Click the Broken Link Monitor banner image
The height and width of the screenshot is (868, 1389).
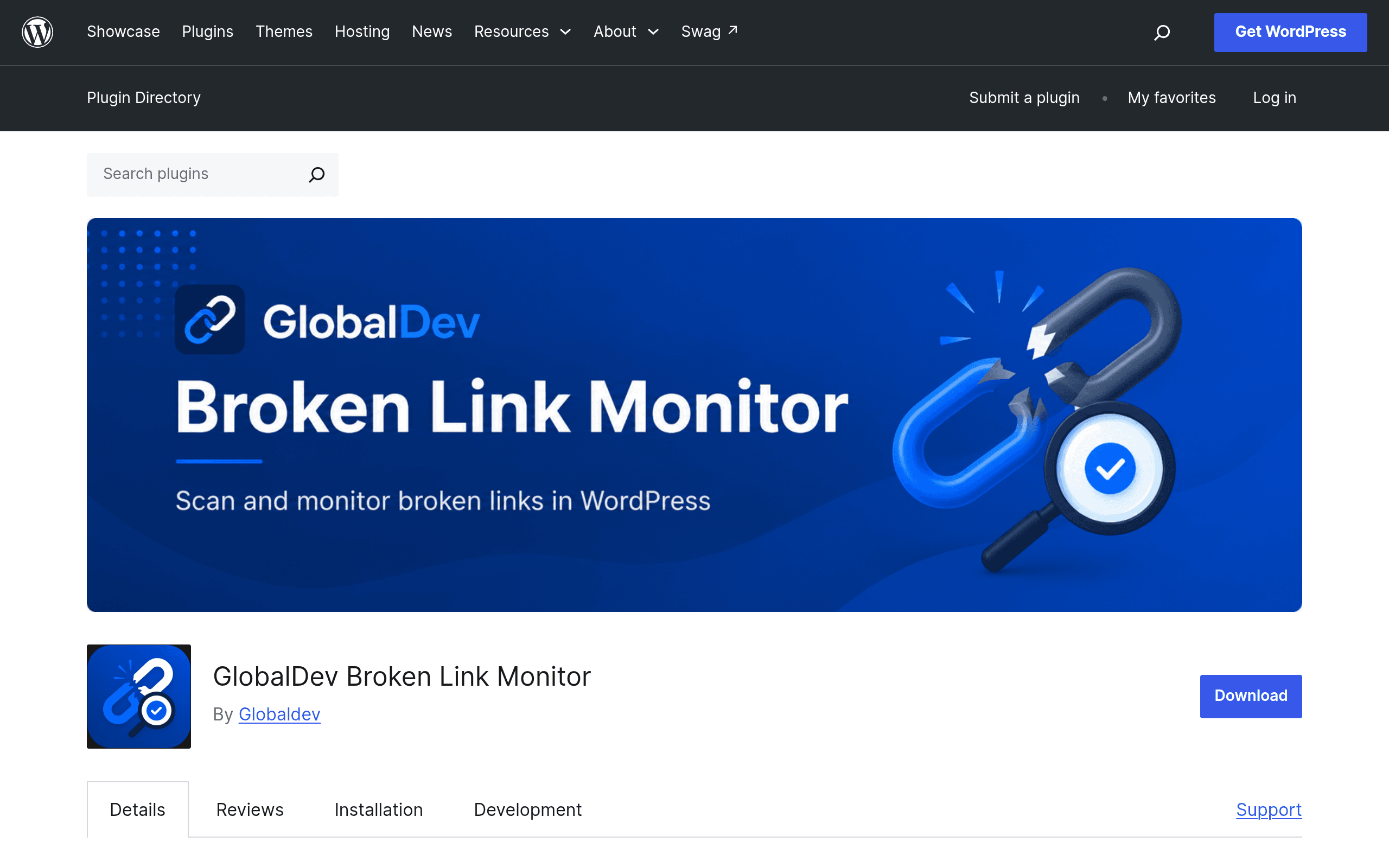pyautogui.click(x=694, y=414)
